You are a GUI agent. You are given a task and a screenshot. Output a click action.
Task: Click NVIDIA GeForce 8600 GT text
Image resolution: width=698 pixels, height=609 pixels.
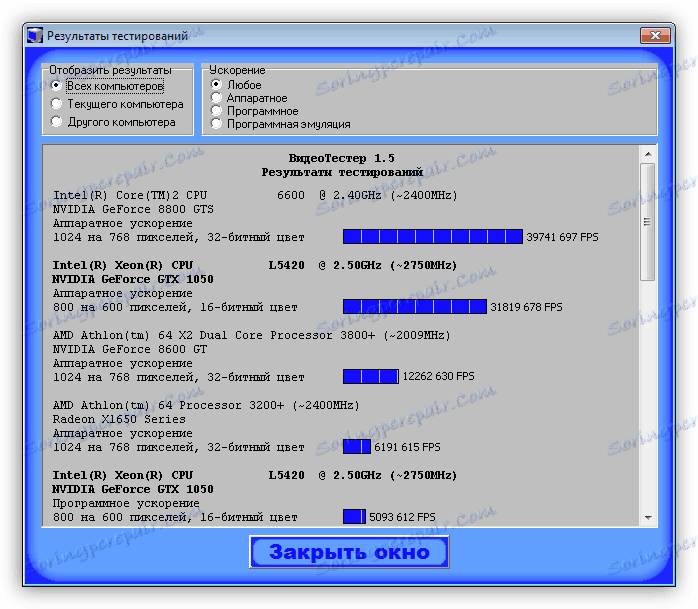coord(130,349)
